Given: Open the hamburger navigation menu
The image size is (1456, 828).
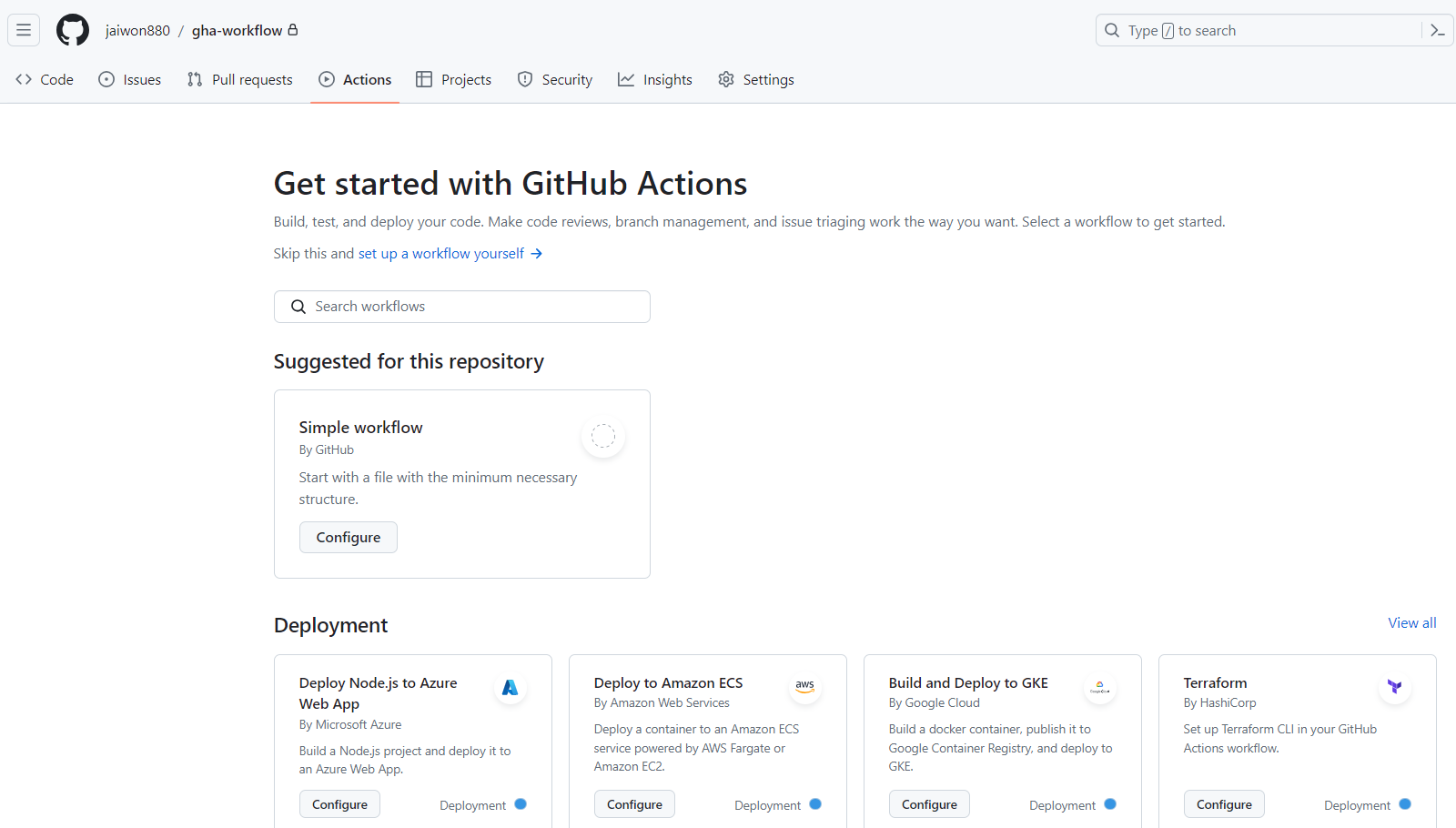Looking at the screenshot, I should click(x=24, y=30).
